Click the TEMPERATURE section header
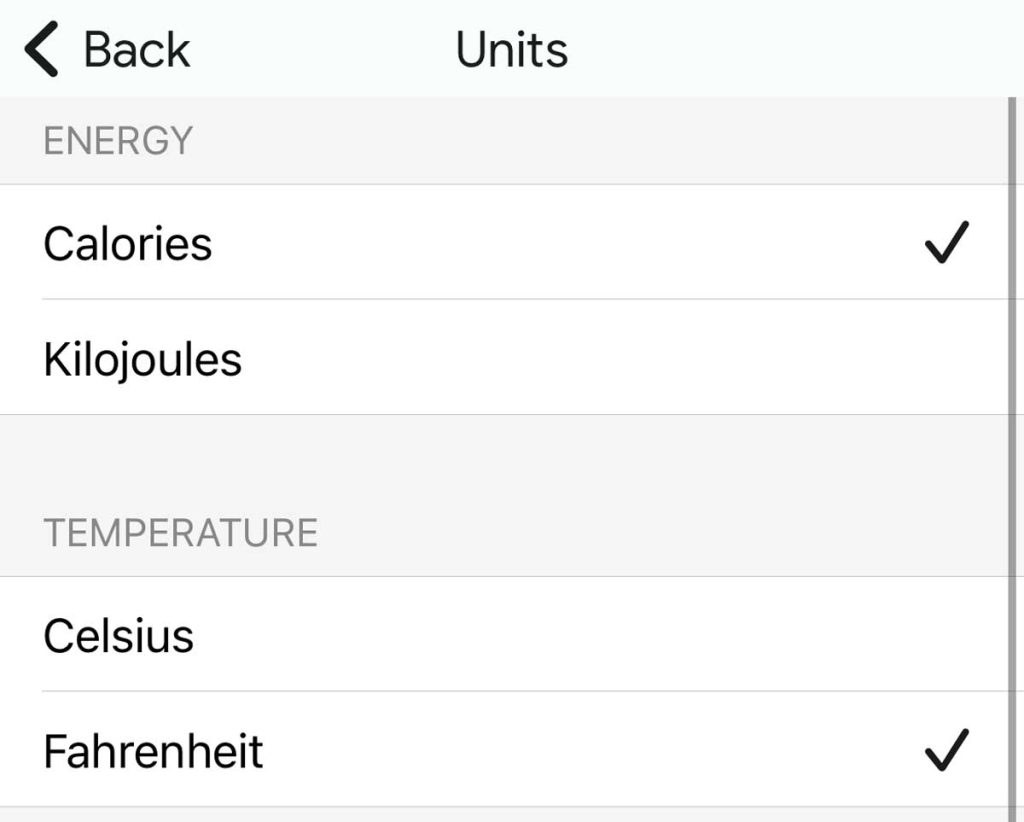 (x=180, y=533)
